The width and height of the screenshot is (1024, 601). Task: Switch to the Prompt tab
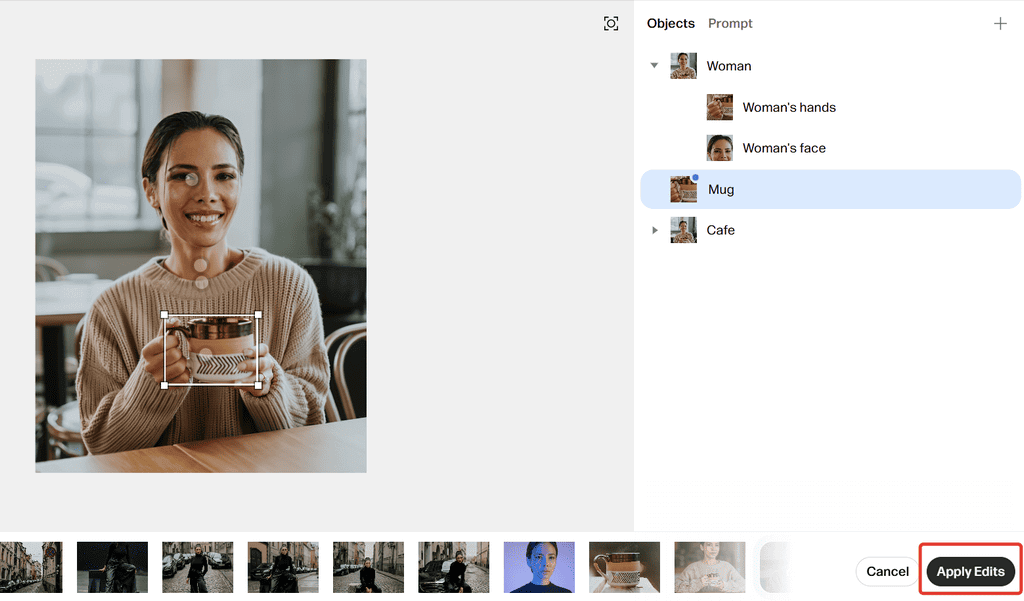click(730, 24)
